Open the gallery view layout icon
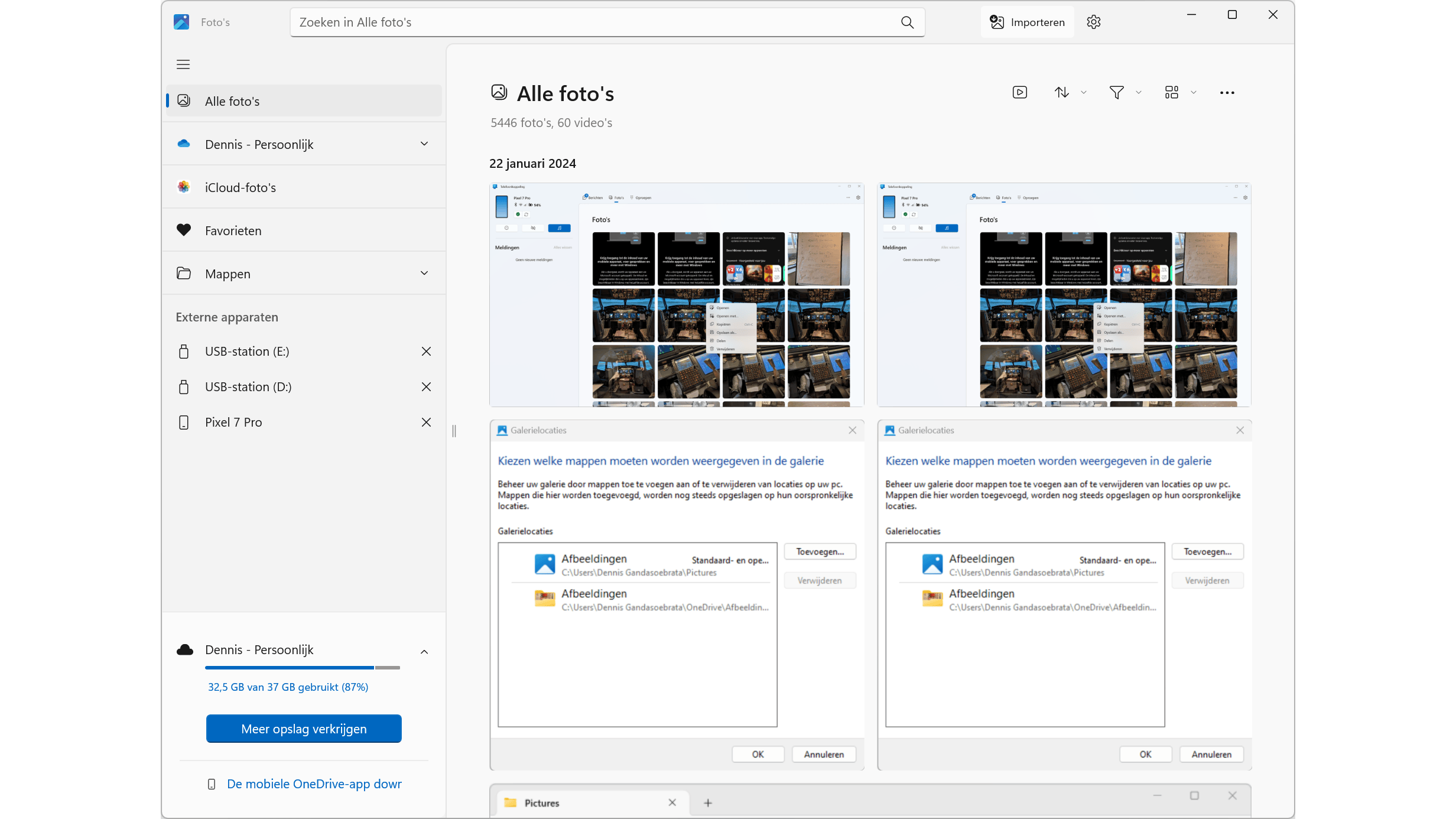1456x819 pixels. point(1172,92)
